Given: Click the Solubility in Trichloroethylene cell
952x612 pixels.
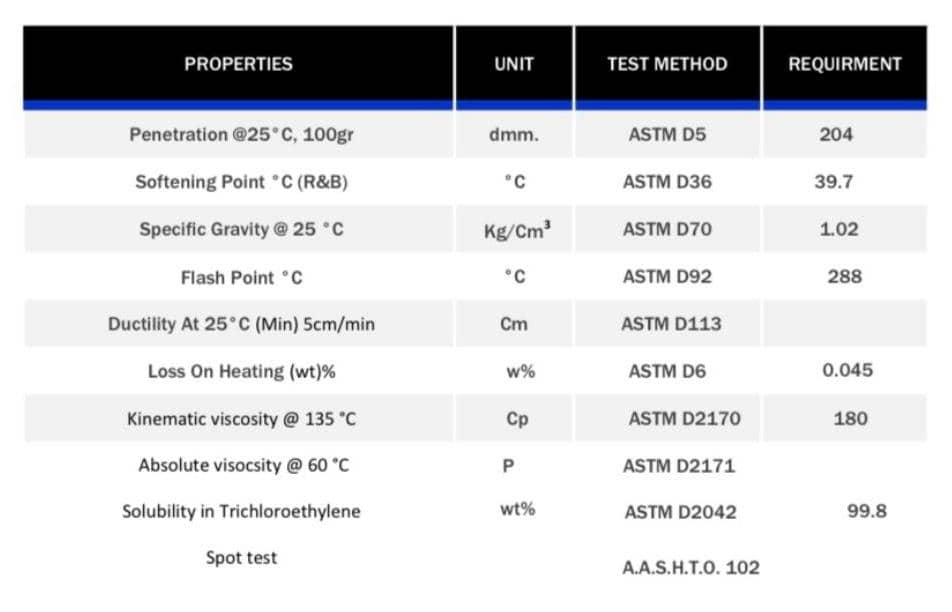Looking at the screenshot, I should click(x=241, y=511).
